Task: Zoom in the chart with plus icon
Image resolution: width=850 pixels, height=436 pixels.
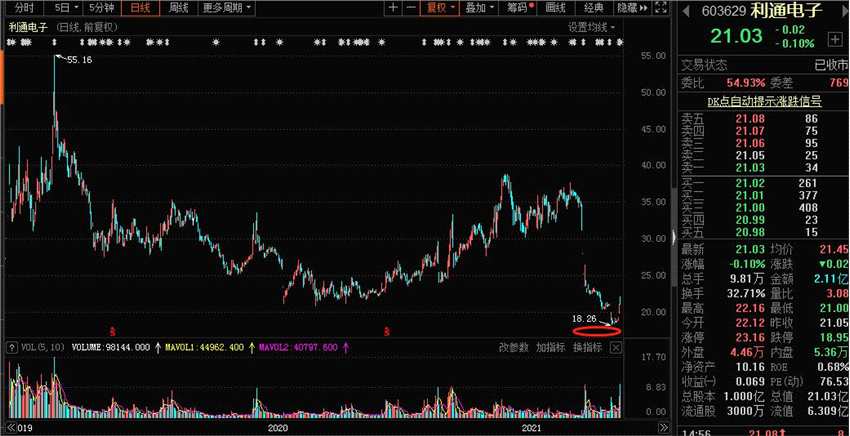Action: (393, 8)
